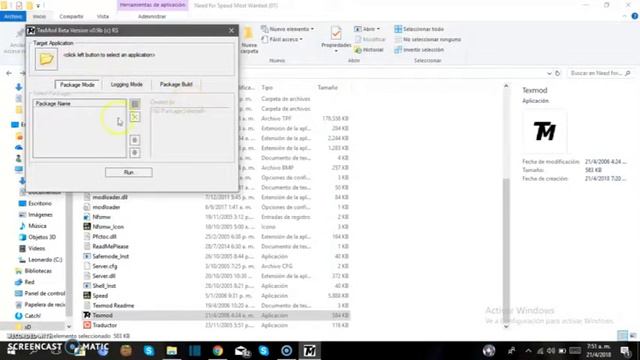Click the Texmod preview thumbnail in the details pane
The image size is (640, 360).
[x=545, y=131]
